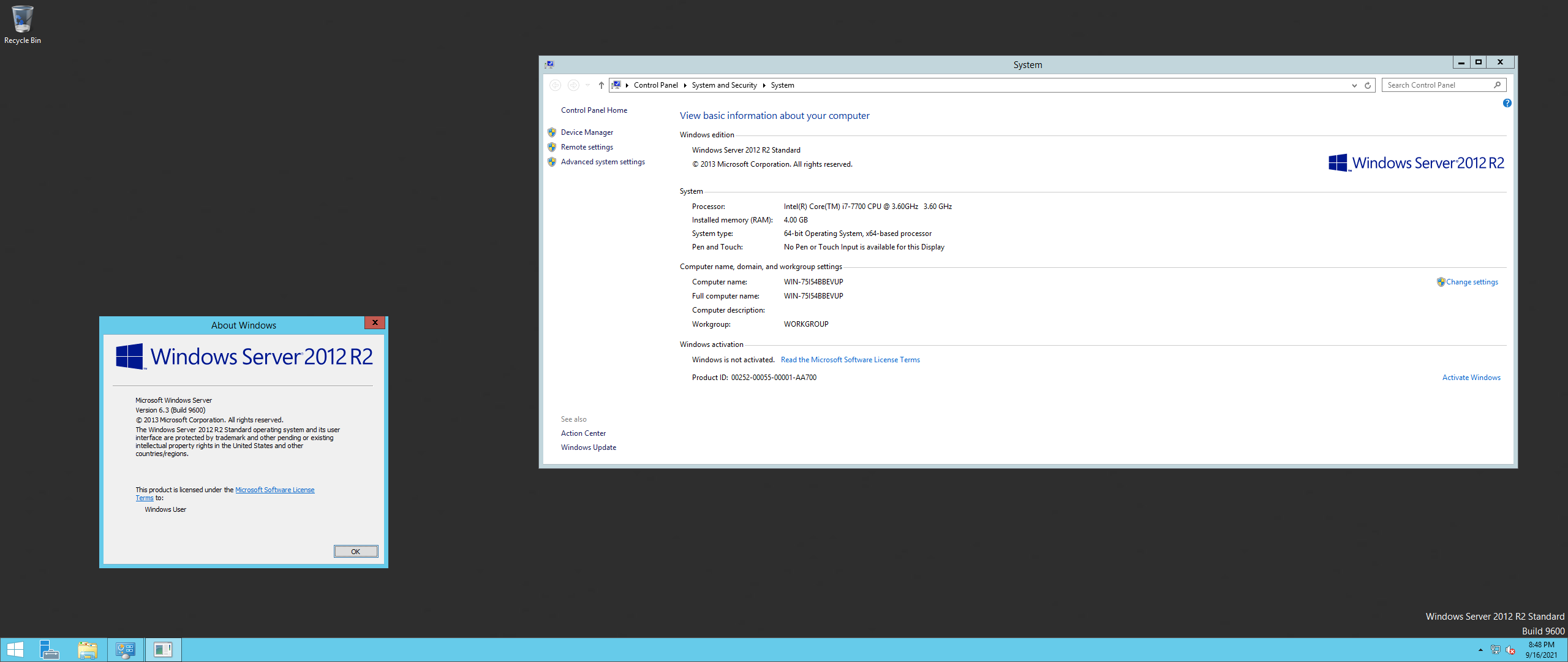Click the shield icon beside Remote settings
The image size is (1568, 662).
pyautogui.click(x=552, y=147)
